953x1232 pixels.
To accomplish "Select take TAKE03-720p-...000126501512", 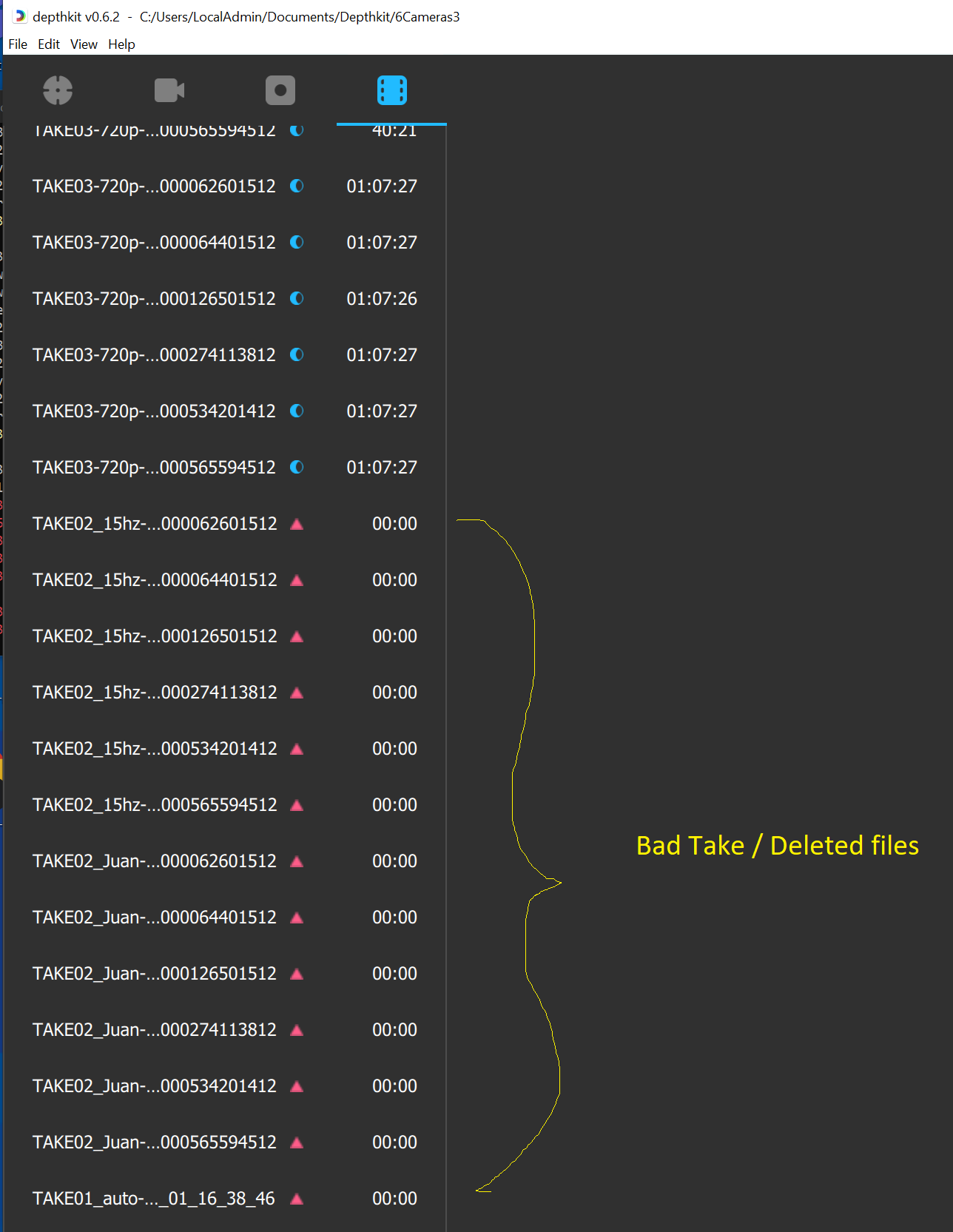I will click(154, 299).
